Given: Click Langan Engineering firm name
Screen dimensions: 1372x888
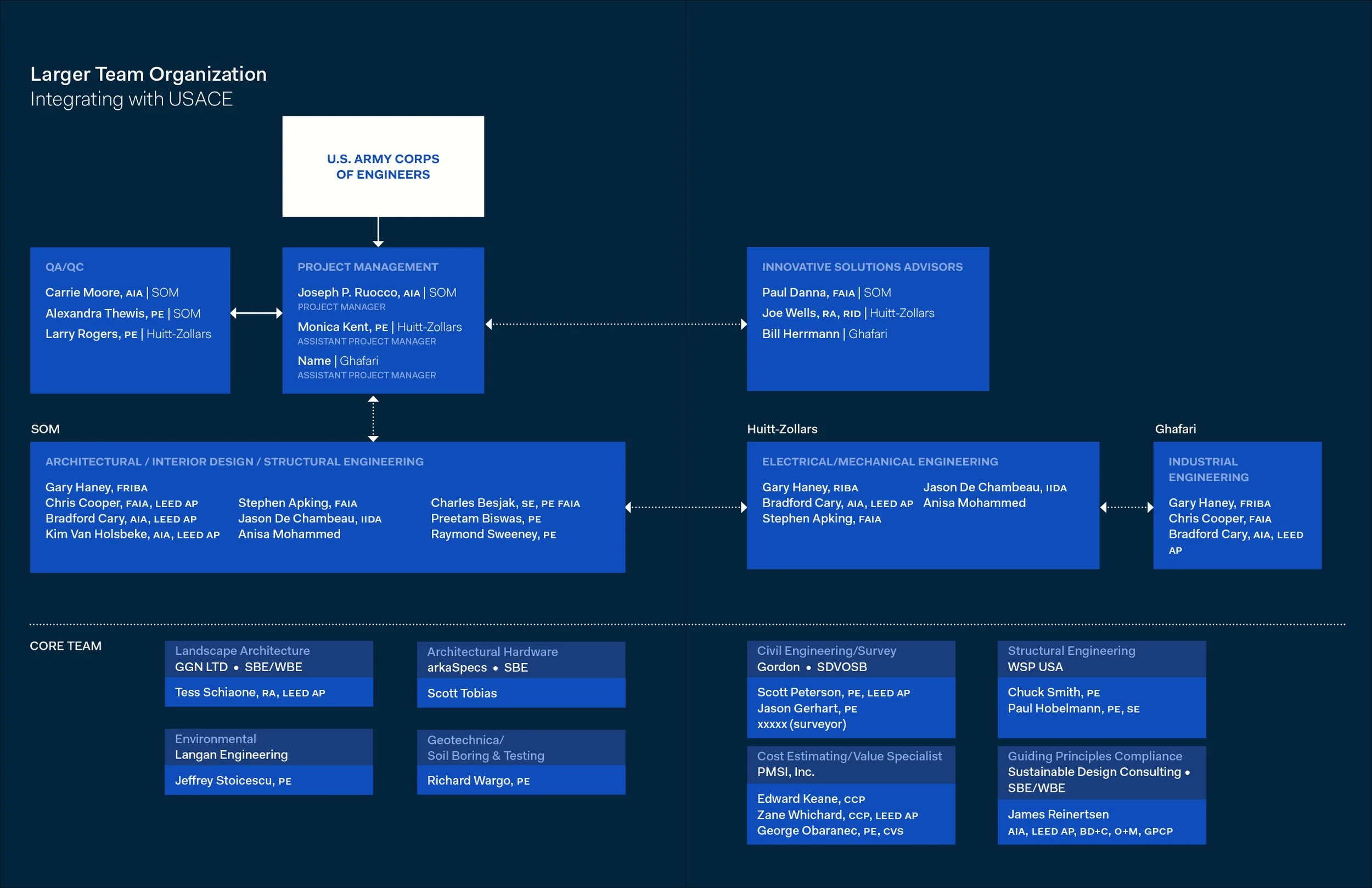Looking at the screenshot, I should [x=231, y=755].
